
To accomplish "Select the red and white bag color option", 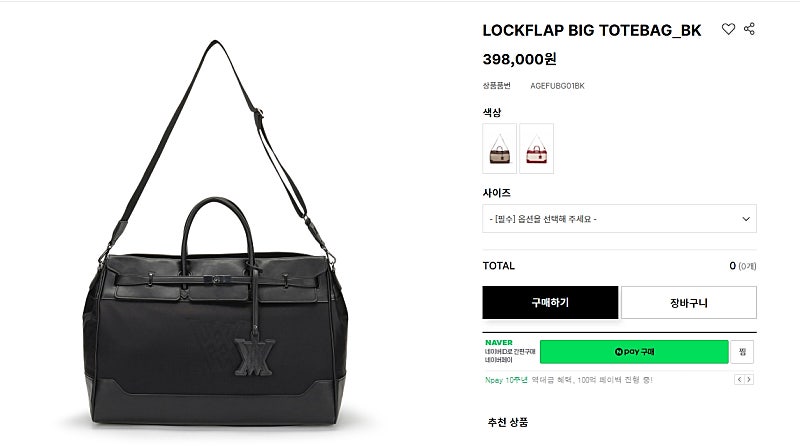I will [x=536, y=148].
